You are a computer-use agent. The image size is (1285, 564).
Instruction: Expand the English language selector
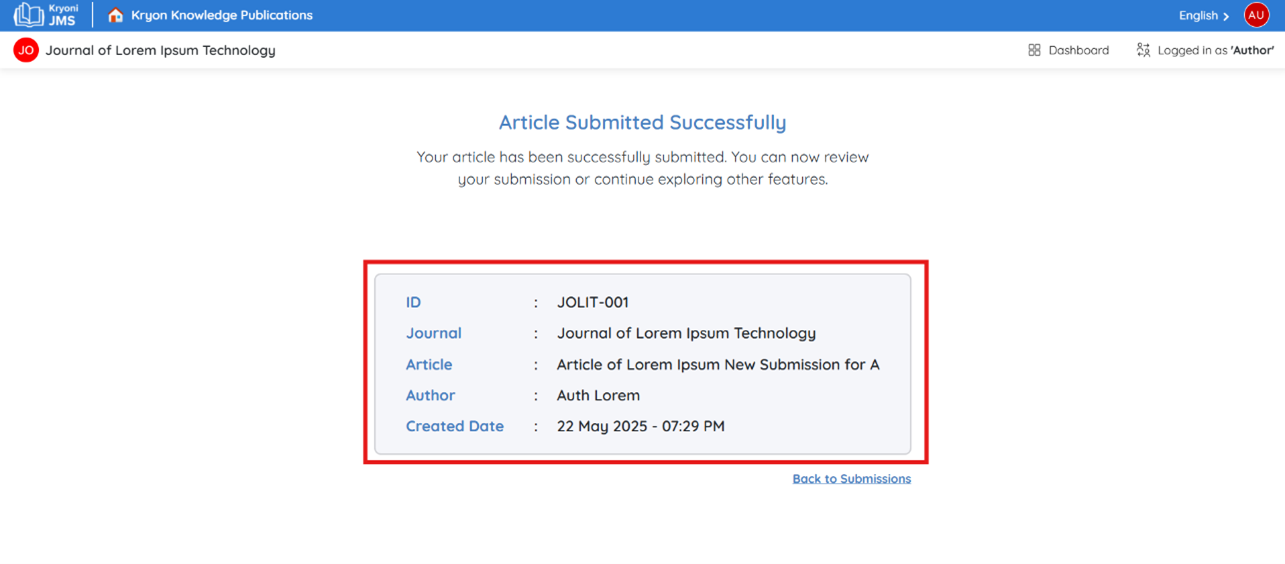(1204, 15)
